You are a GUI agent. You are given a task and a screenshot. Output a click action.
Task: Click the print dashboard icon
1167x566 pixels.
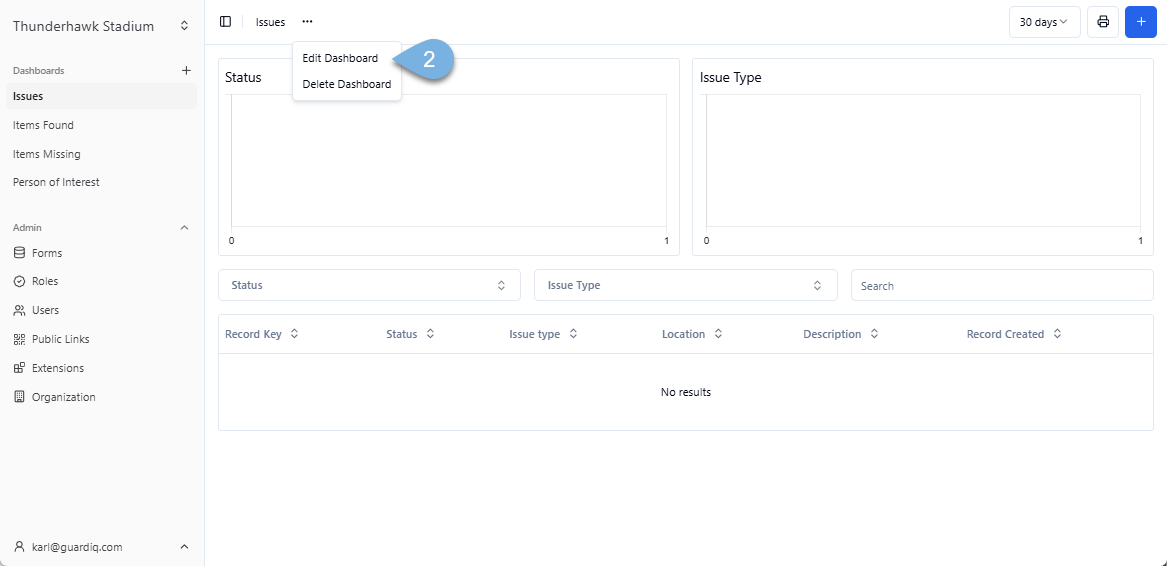(1103, 22)
